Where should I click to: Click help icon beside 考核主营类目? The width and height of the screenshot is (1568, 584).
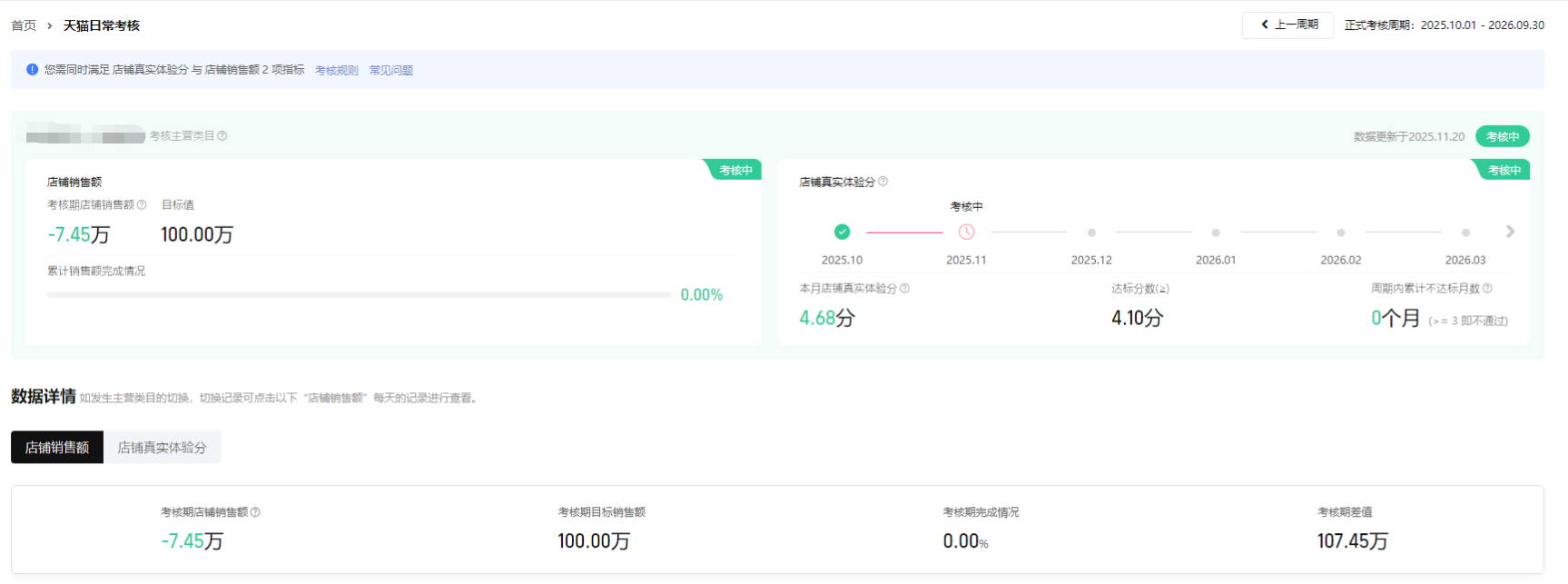click(x=222, y=136)
